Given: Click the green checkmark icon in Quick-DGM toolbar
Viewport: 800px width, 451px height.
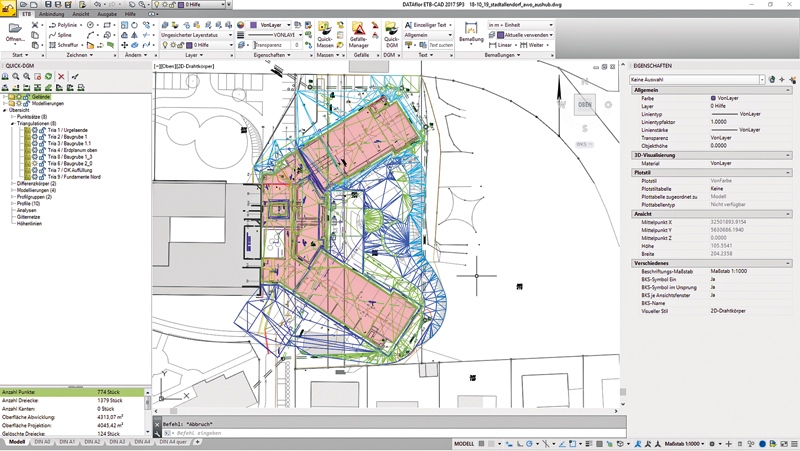Looking at the screenshot, I should click(x=76, y=77).
